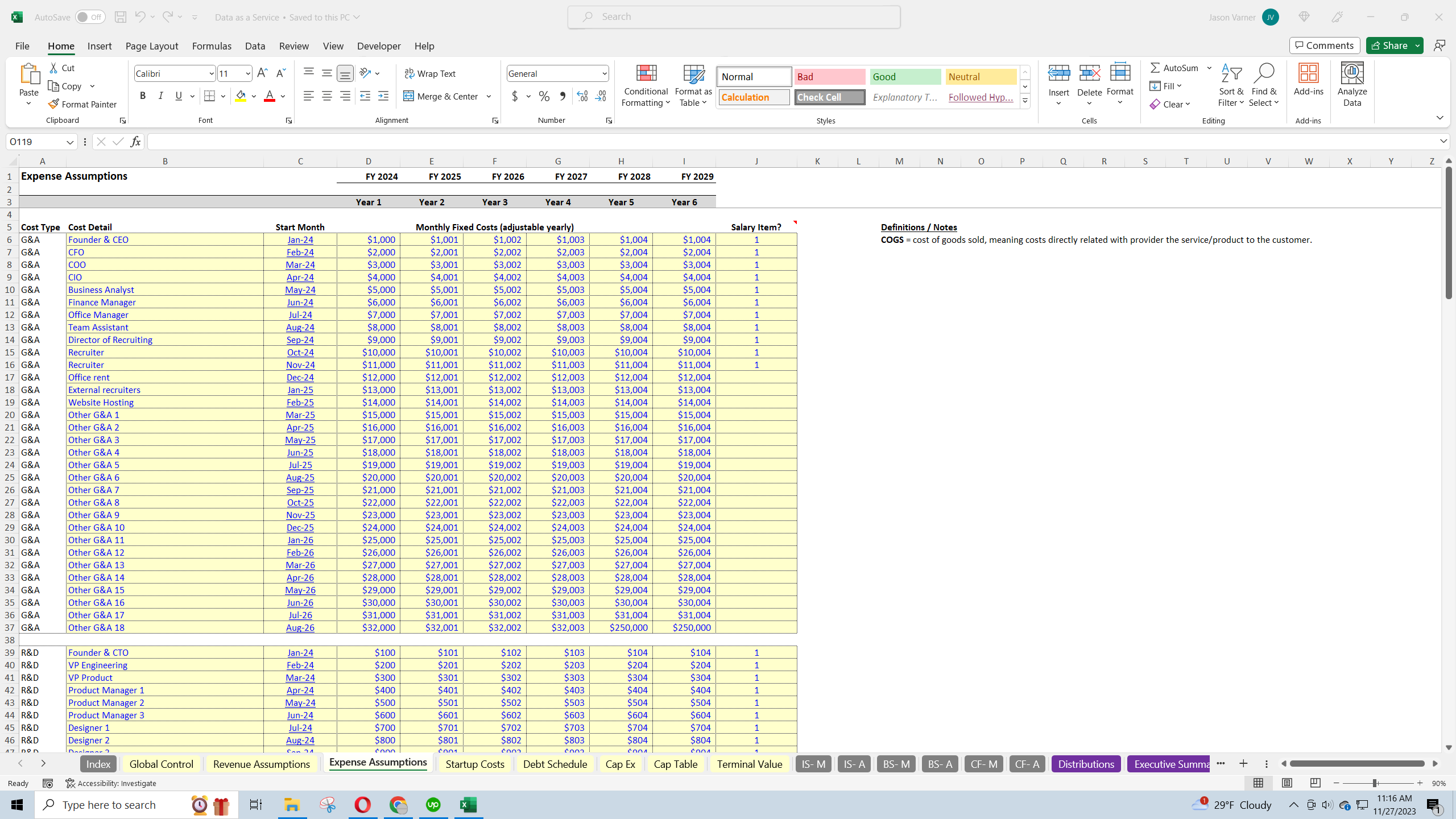Switch to the Formulas ribbon tab
Screen dimensions: 1456x819
tap(211, 46)
